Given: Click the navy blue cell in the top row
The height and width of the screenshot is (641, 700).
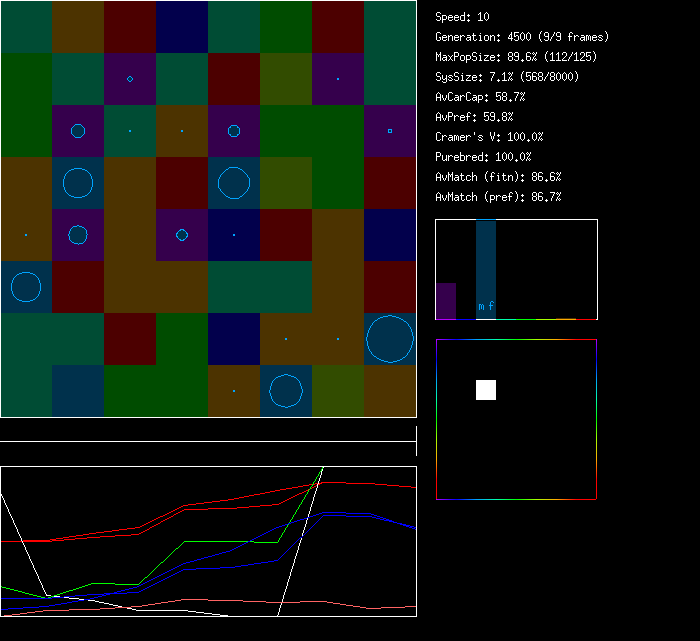Looking at the screenshot, I should 182,27.
